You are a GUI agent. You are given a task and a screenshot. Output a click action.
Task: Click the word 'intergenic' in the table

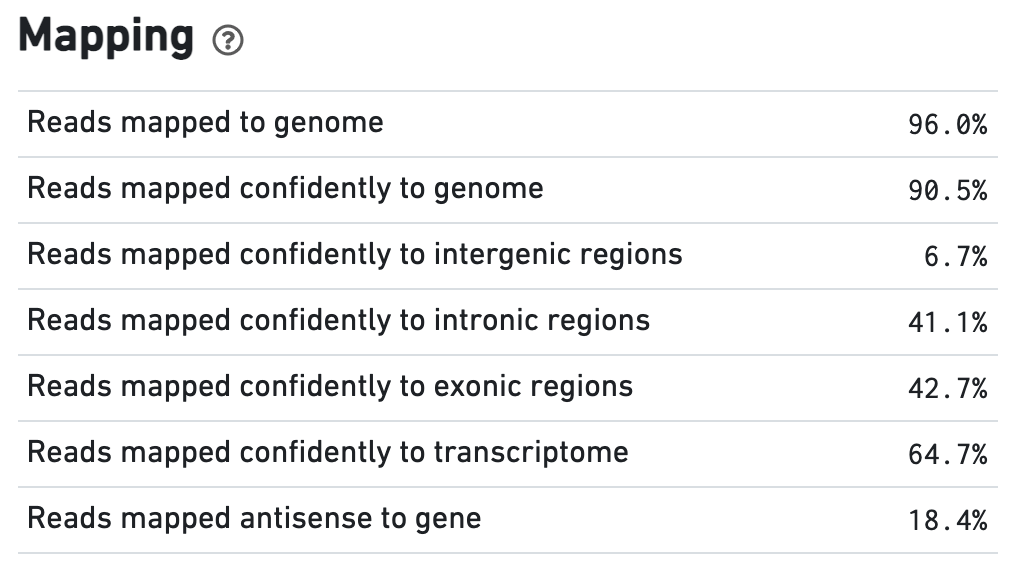coord(501,255)
